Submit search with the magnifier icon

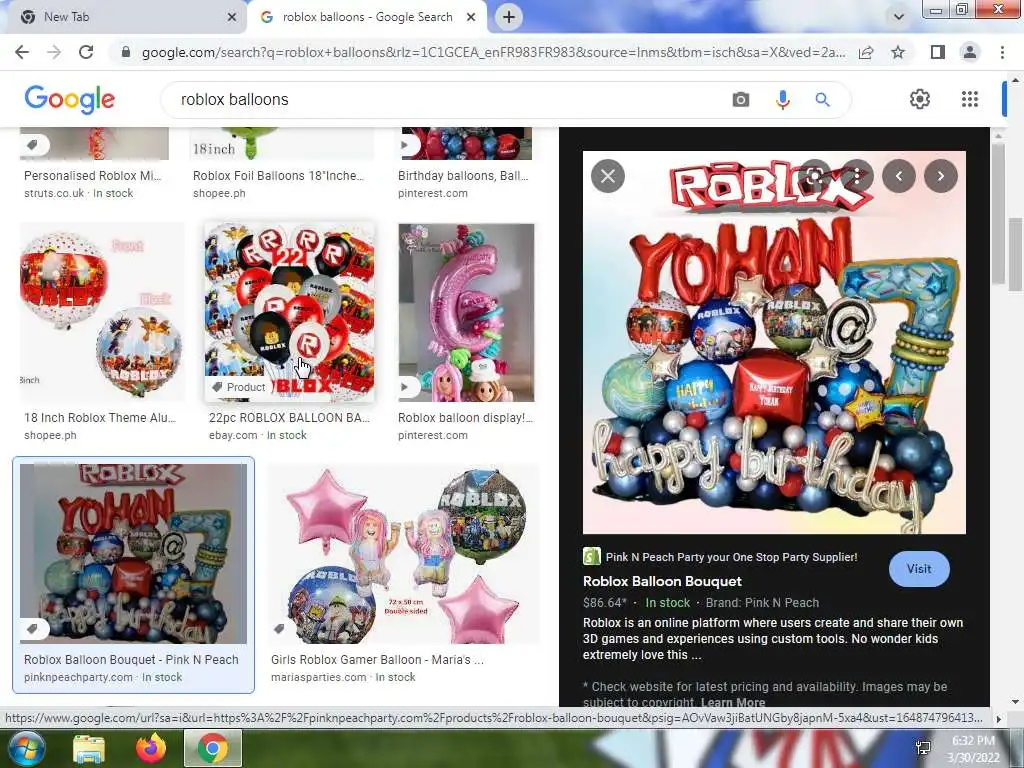click(x=822, y=99)
